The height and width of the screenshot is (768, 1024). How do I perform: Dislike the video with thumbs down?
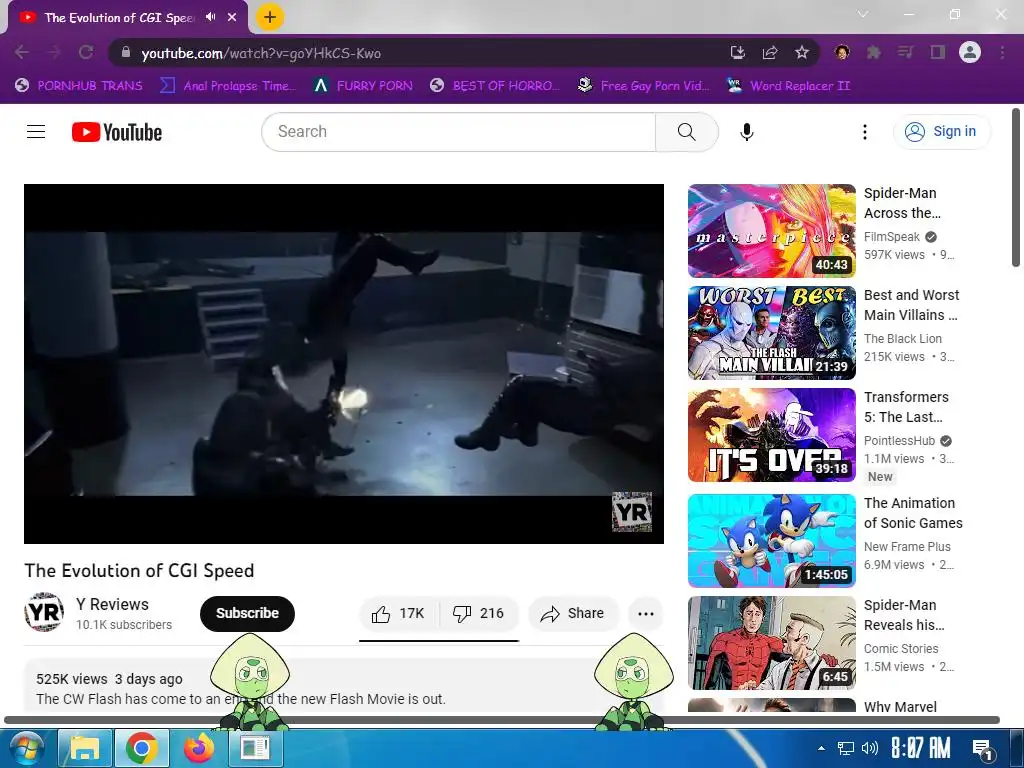[x=479, y=613]
